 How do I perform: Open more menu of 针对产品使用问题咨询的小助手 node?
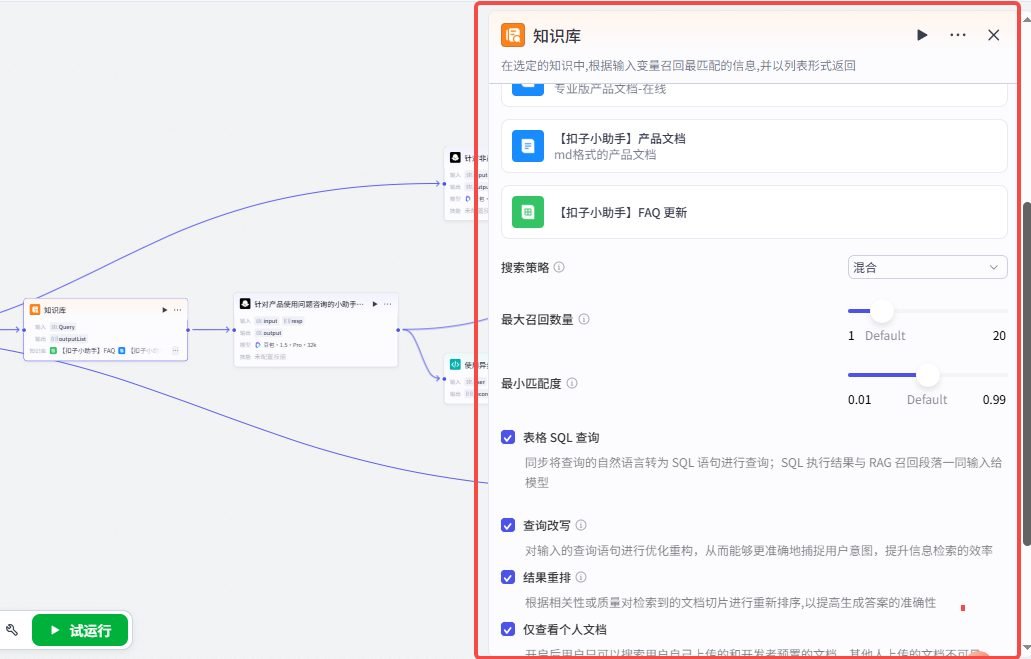click(x=388, y=304)
